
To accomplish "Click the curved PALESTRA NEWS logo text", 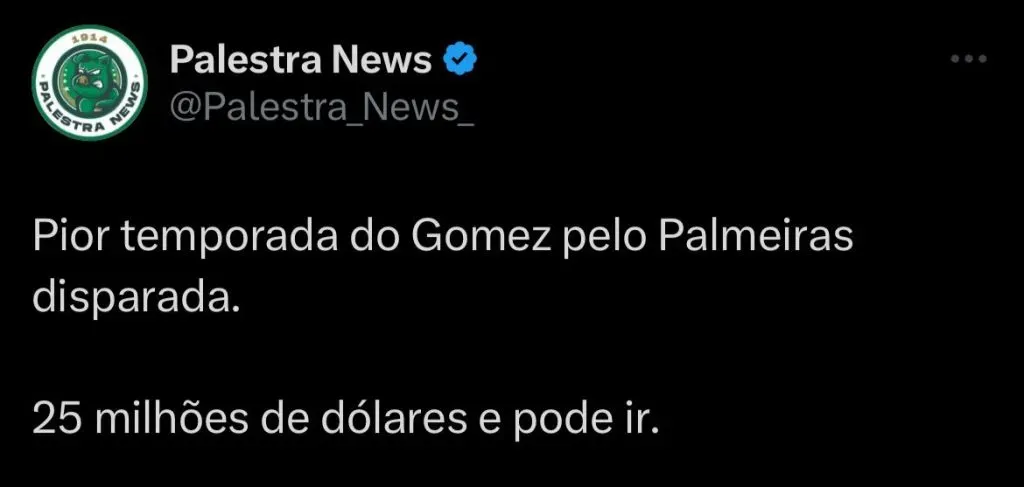I will point(88,112).
